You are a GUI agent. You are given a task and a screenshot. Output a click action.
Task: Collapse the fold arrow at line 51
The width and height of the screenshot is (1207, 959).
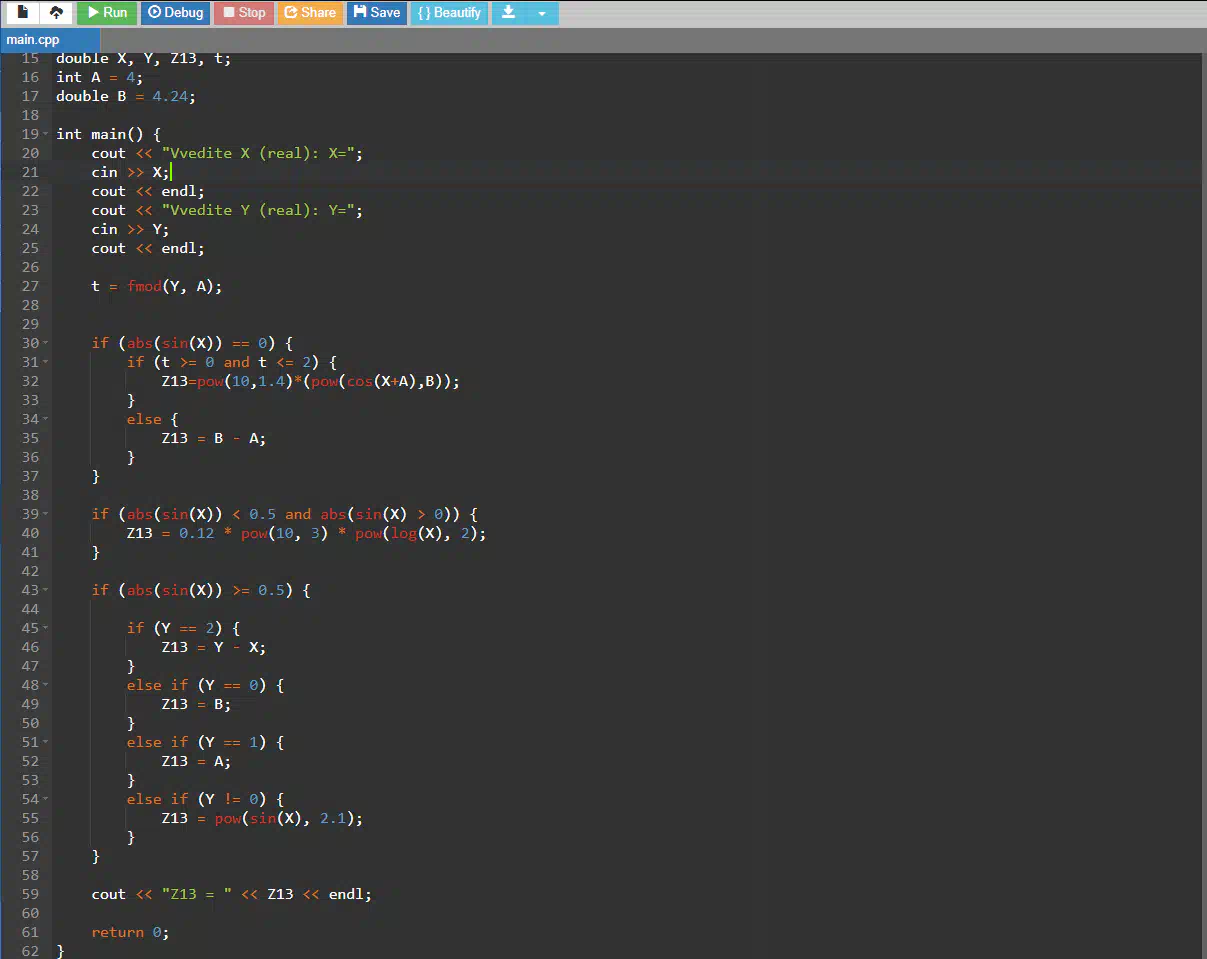[x=46, y=742]
